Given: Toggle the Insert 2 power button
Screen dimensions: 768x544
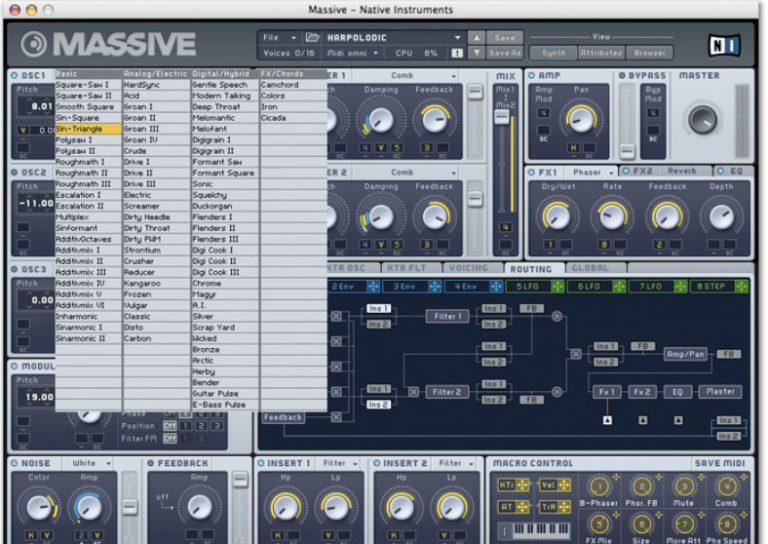Looking at the screenshot, I should 377,463.
